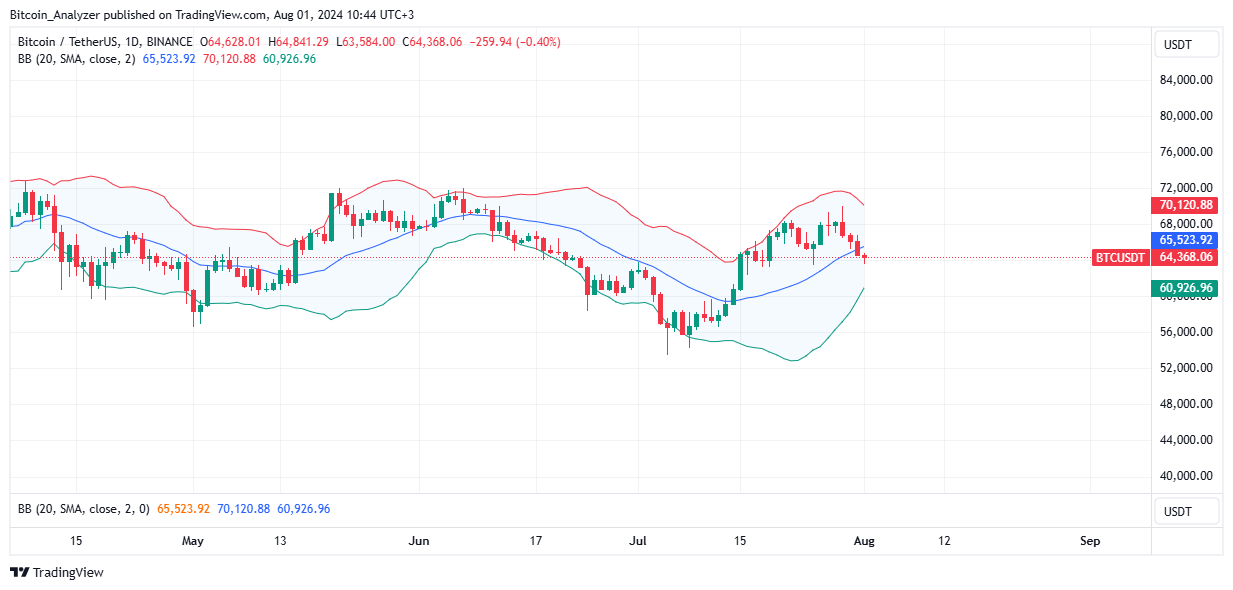This screenshot has height=590, width=1233.
Task: Click the TradingView logo icon
Action: click(x=17, y=572)
